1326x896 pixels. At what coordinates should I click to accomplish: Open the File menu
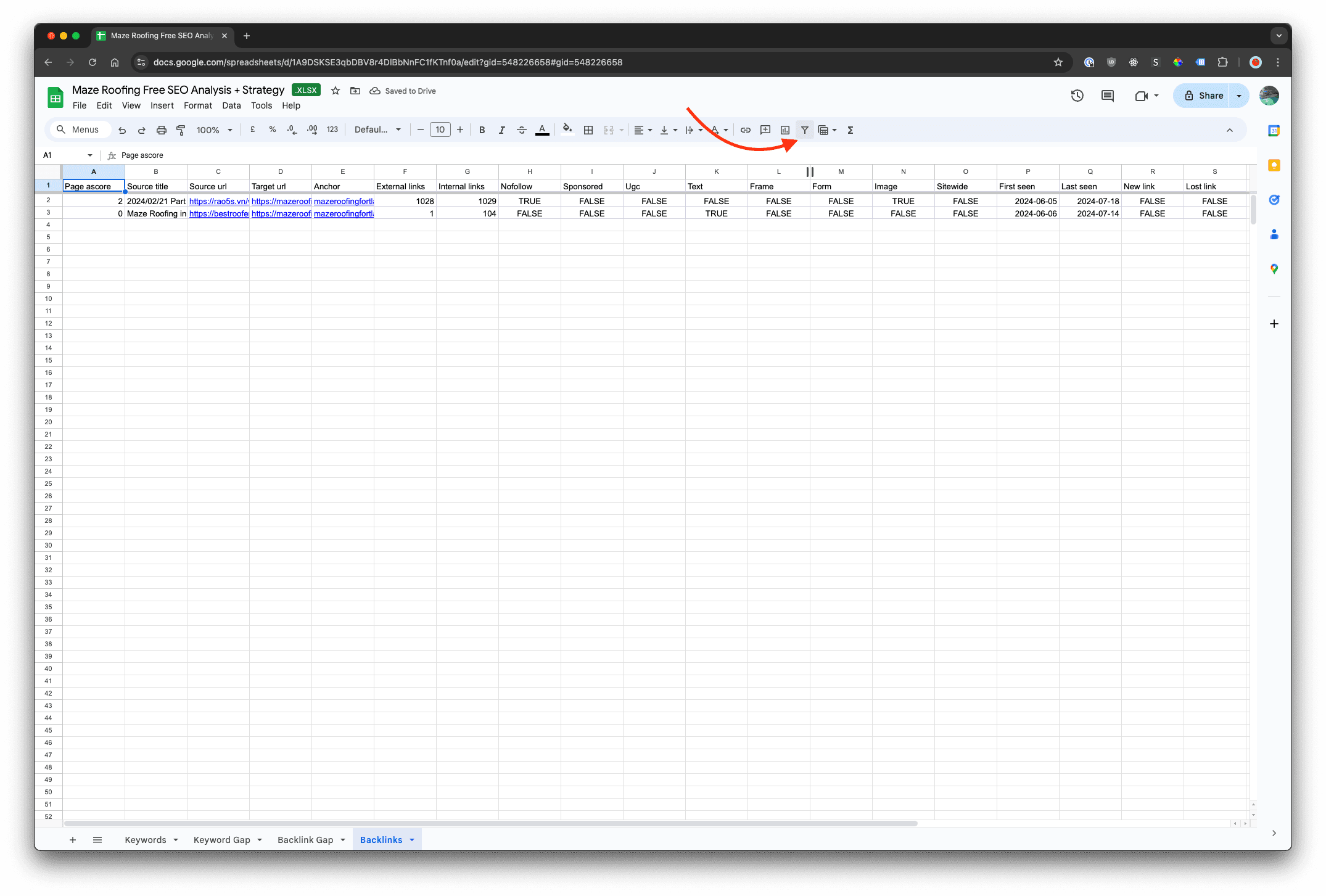[x=80, y=105]
